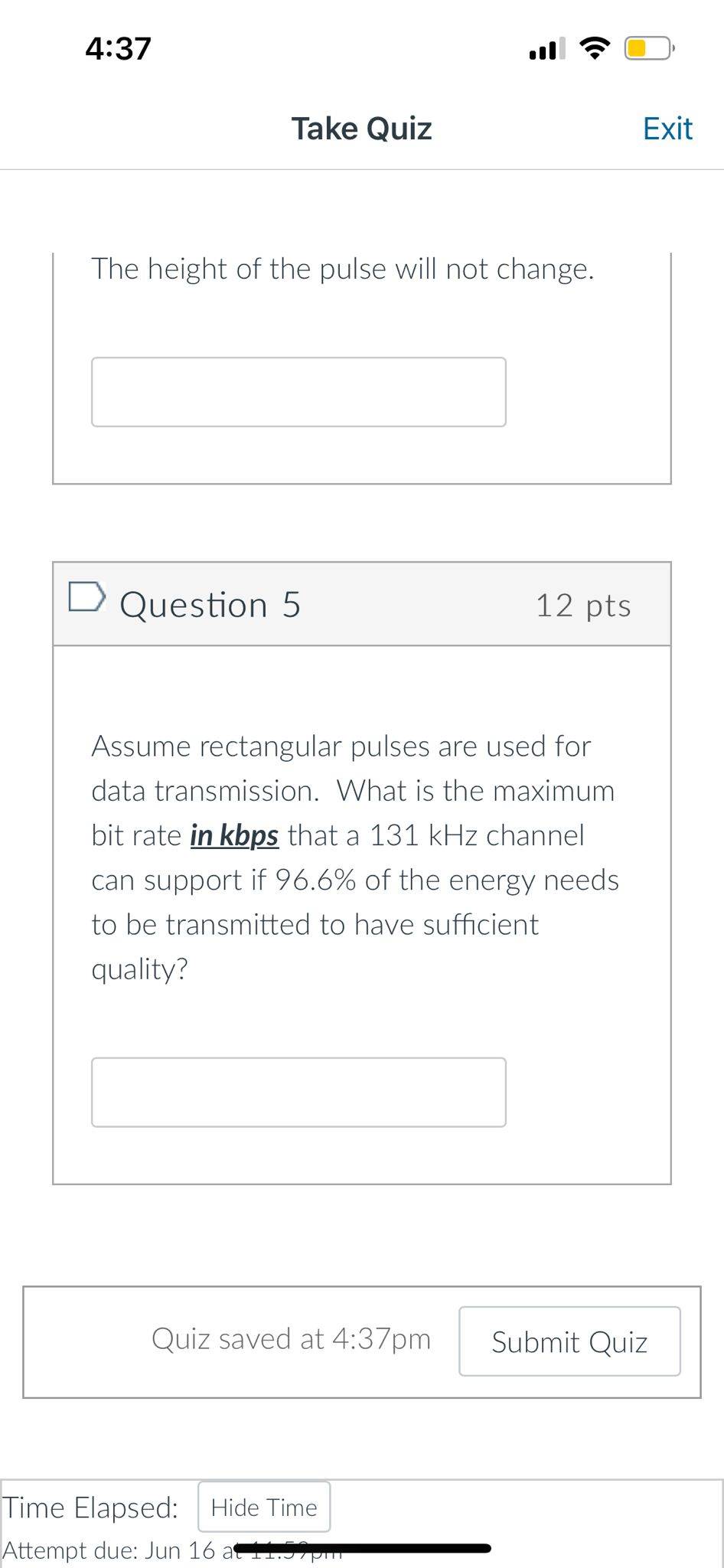Hide Time elapsed display
The width and height of the screenshot is (724, 1568).
pos(264,1508)
